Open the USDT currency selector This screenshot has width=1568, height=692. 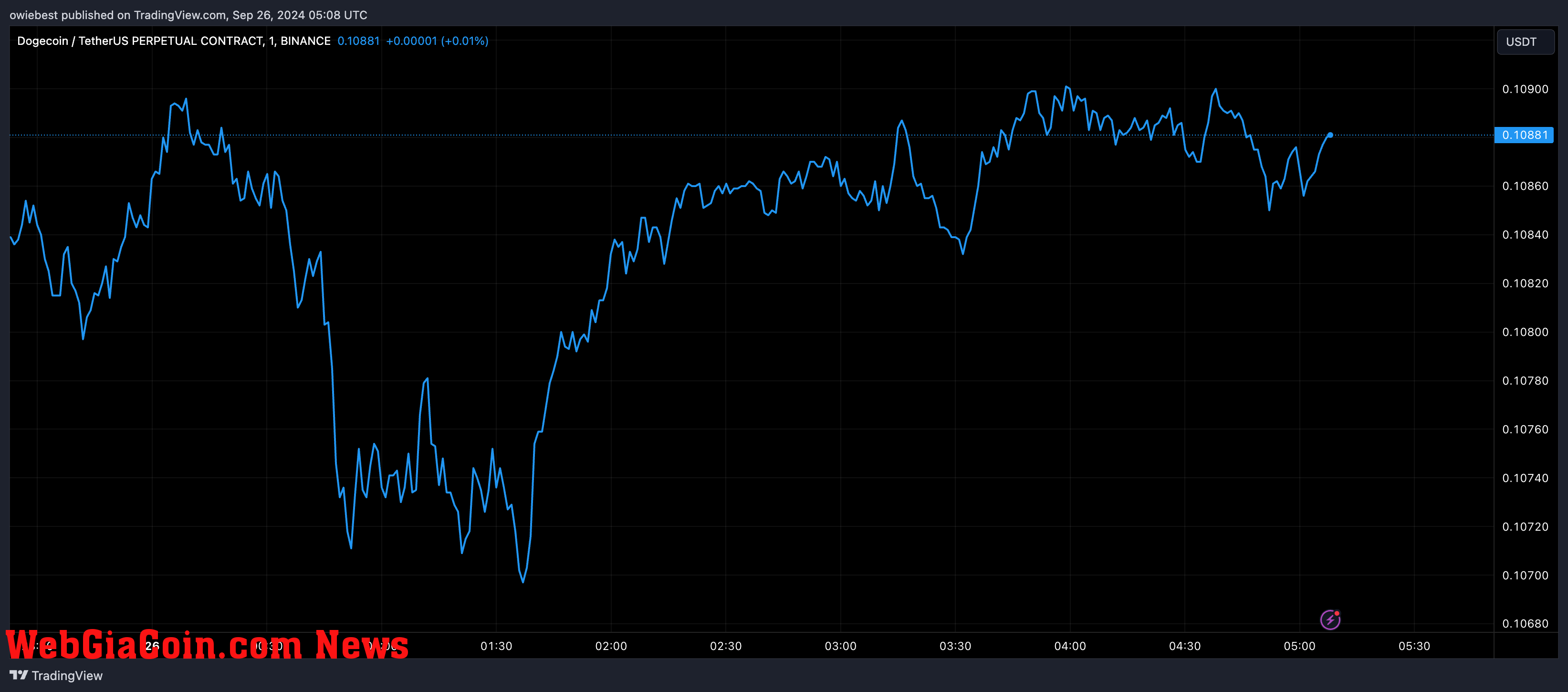(1526, 42)
